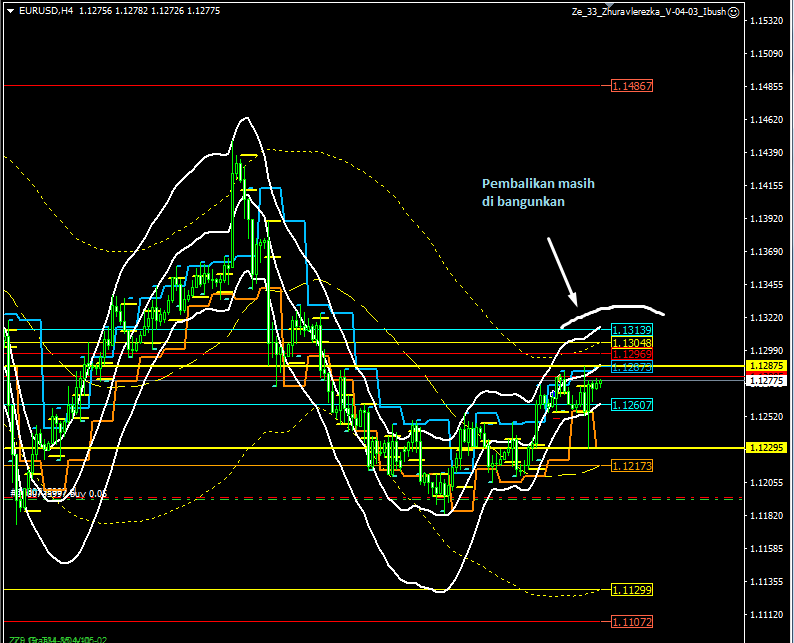Click the 1.11299 yellow level label
Image resolution: width=794 pixels, height=643 pixels.
point(632,589)
